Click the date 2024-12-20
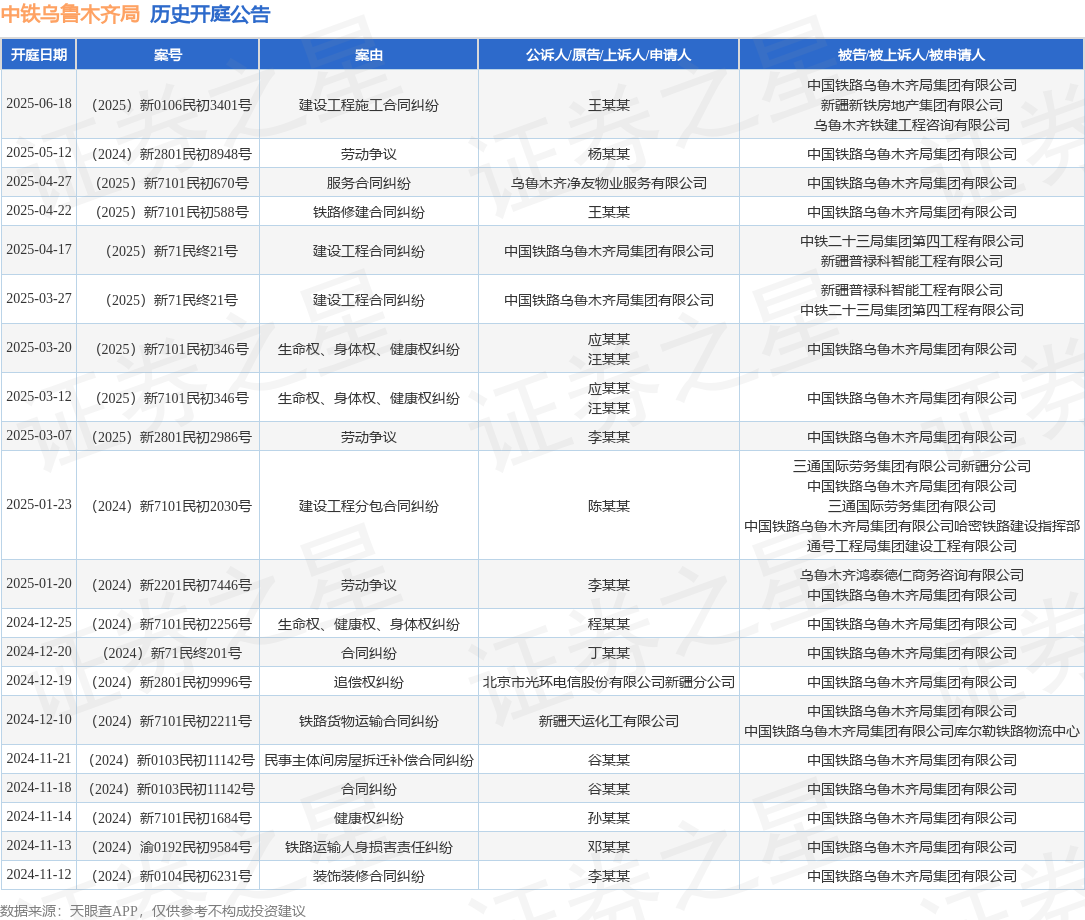Viewport: 1085px width, 920px height. 39,651
